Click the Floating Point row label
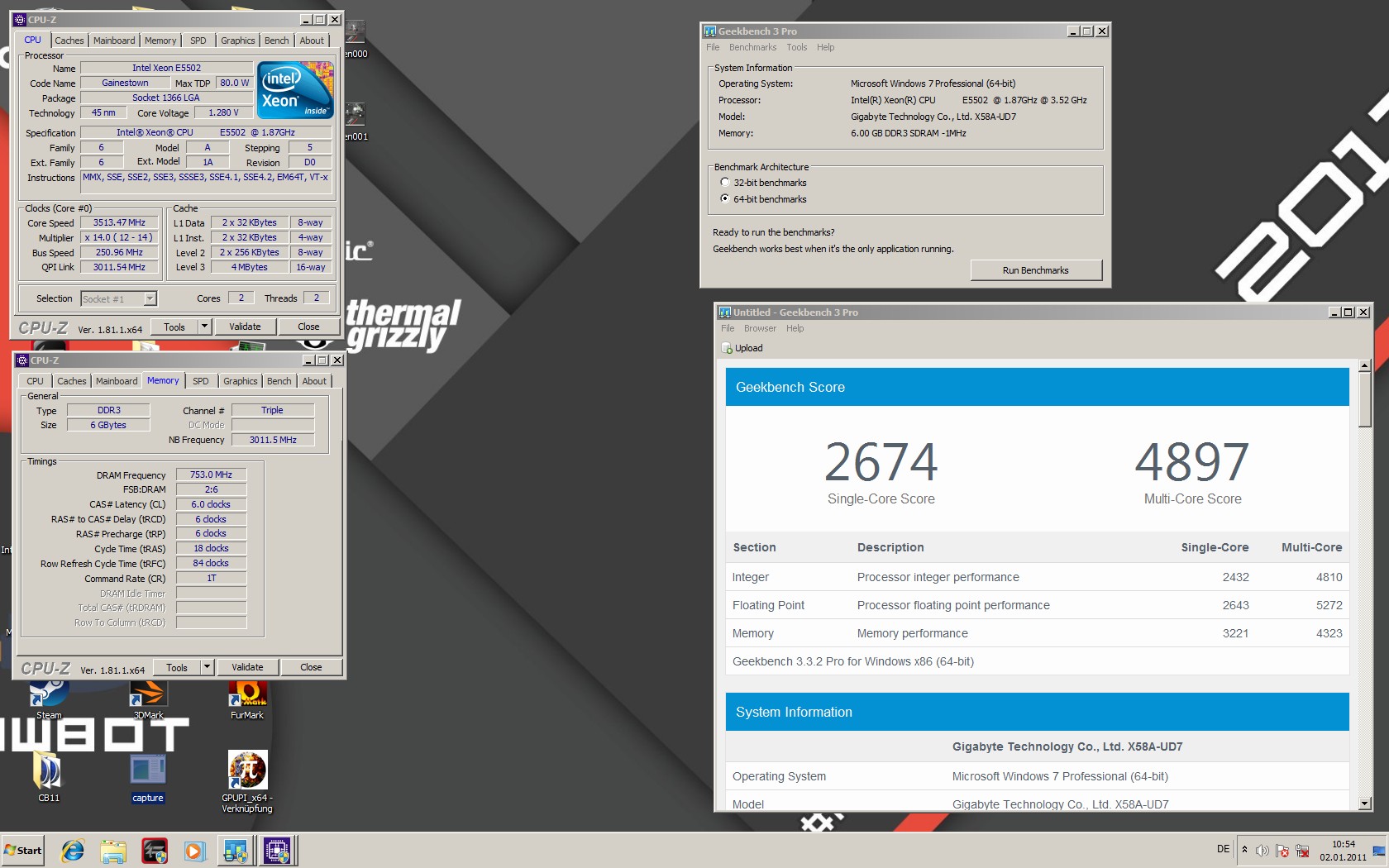 [x=768, y=605]
